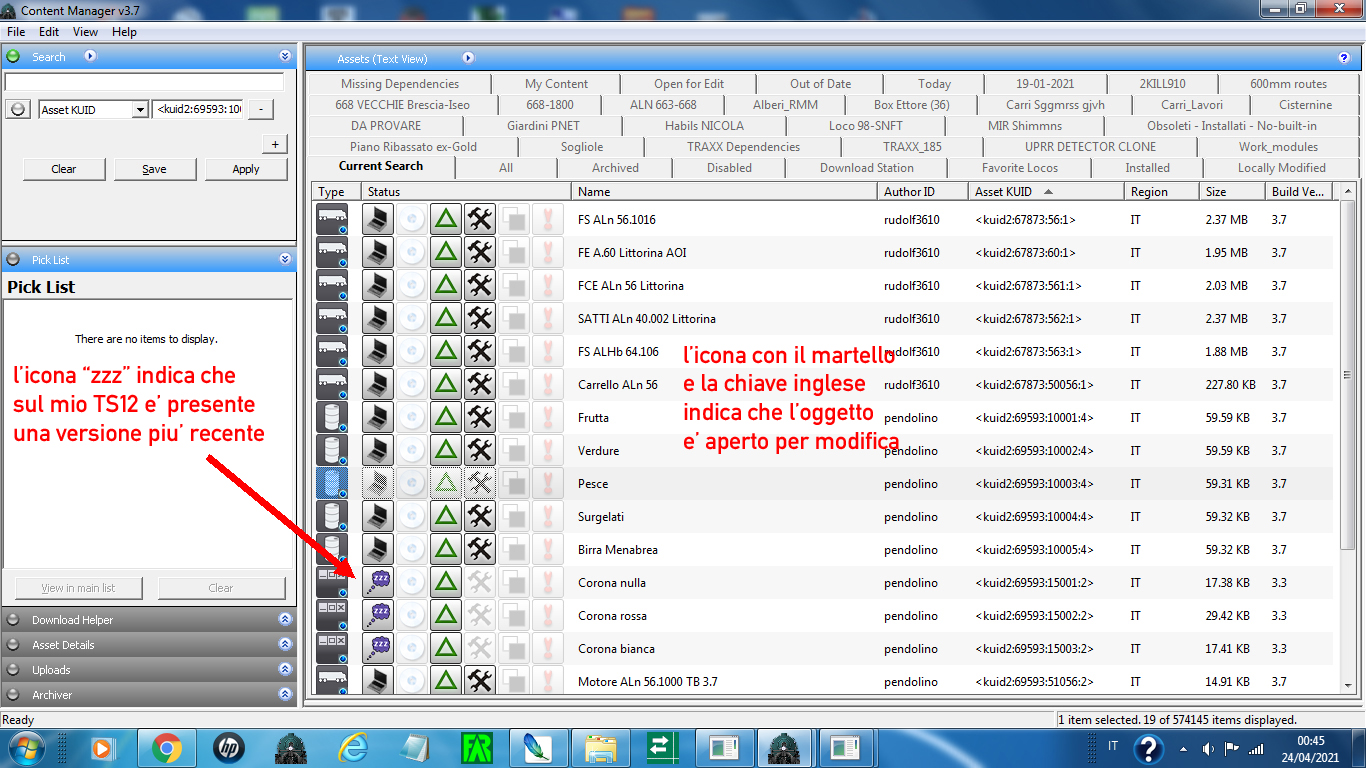Click the kuid value filter field
Viewport: 1366px width, 768px height.
(199, 110)
